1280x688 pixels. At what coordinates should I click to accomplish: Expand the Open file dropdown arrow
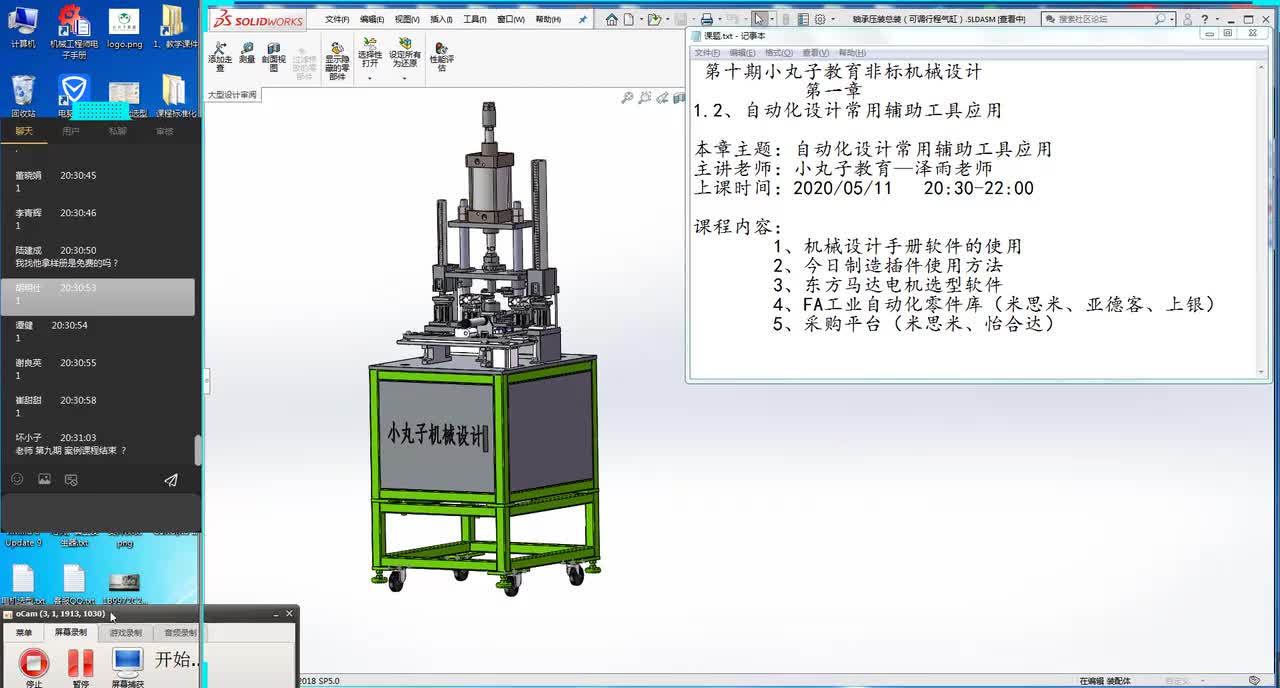[667, 19]
